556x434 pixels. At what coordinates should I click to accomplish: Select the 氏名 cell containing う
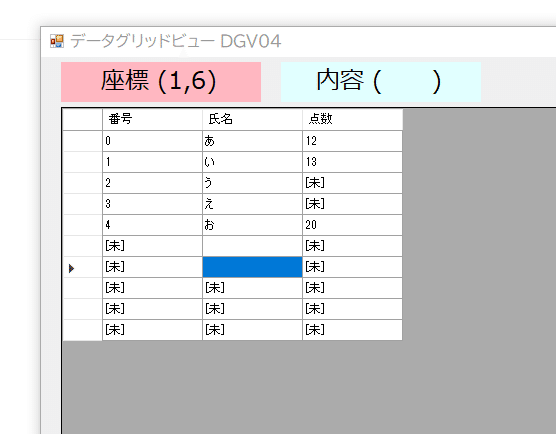point(252,183)
